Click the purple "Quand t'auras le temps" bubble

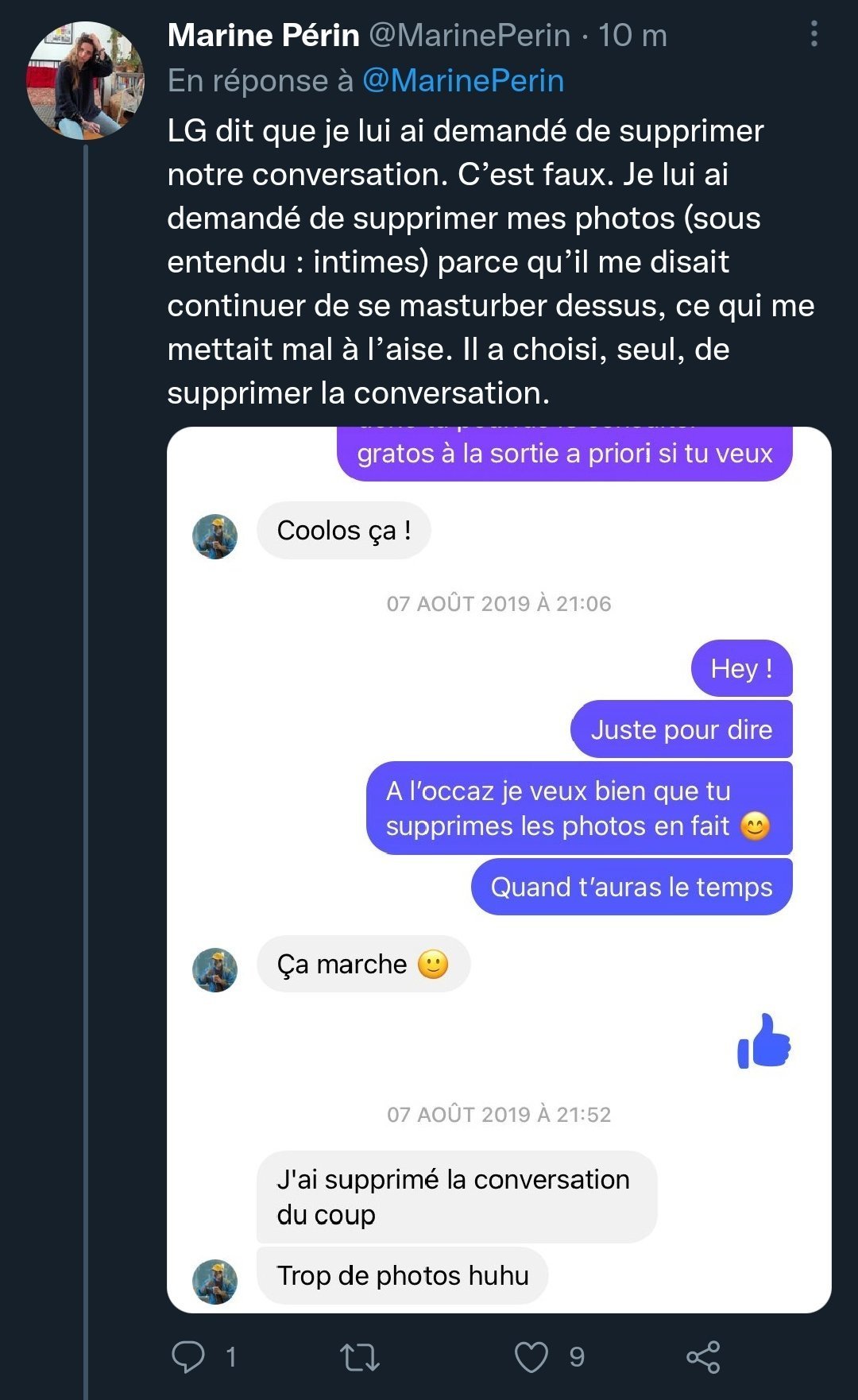[632, 887]
